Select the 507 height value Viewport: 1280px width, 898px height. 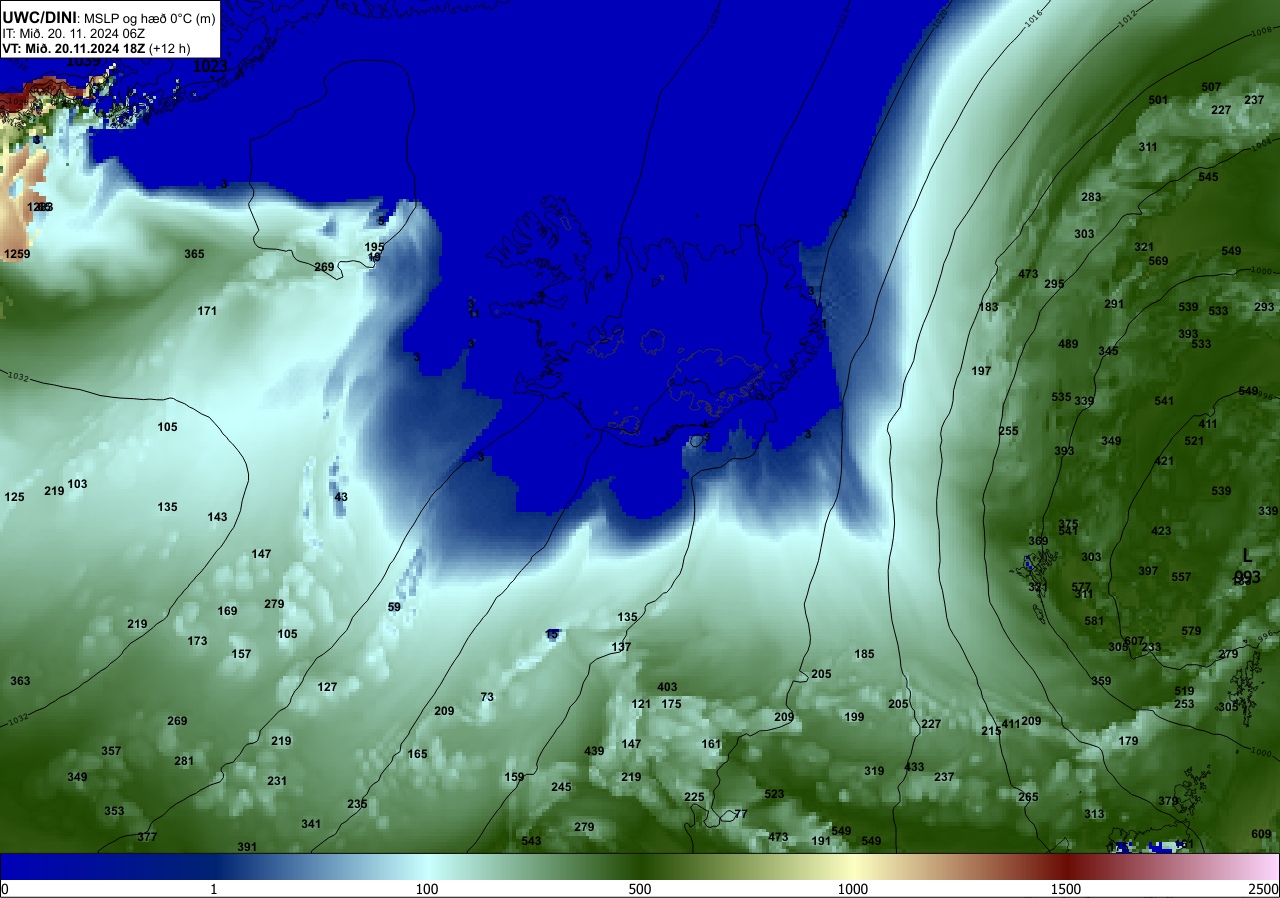pos(1211,87)
